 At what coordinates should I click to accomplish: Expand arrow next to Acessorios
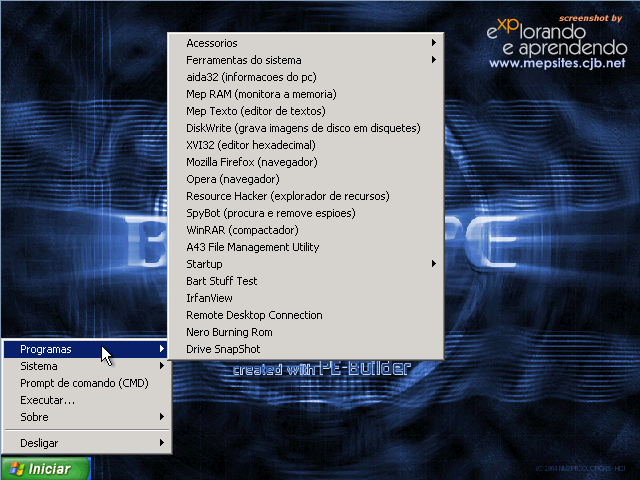(x=433, y=43)
